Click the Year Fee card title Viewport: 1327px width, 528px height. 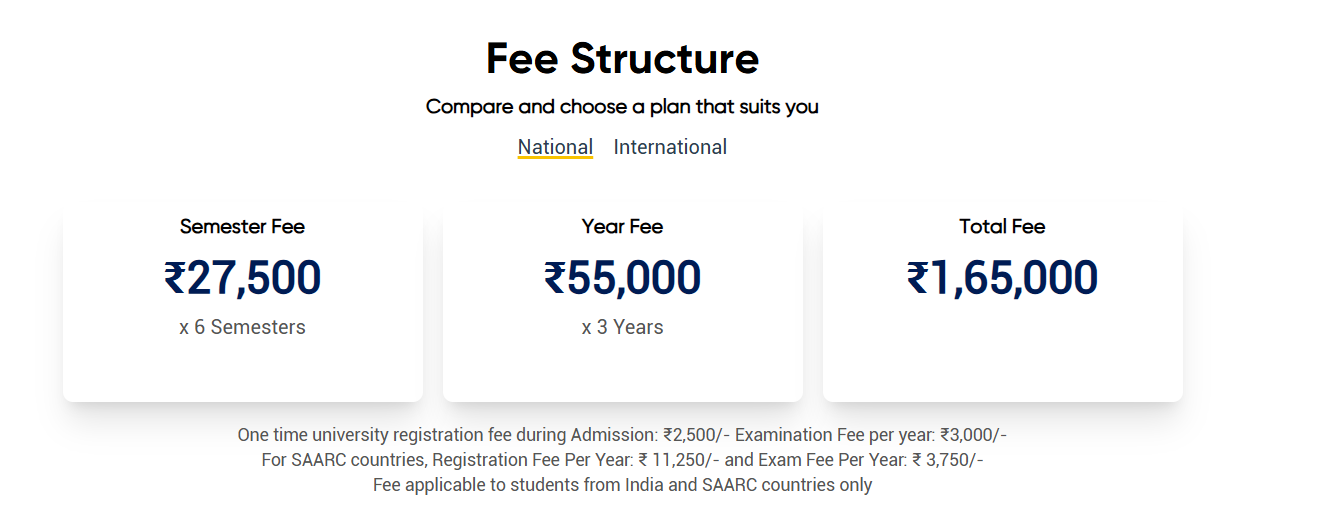point(622,227)
